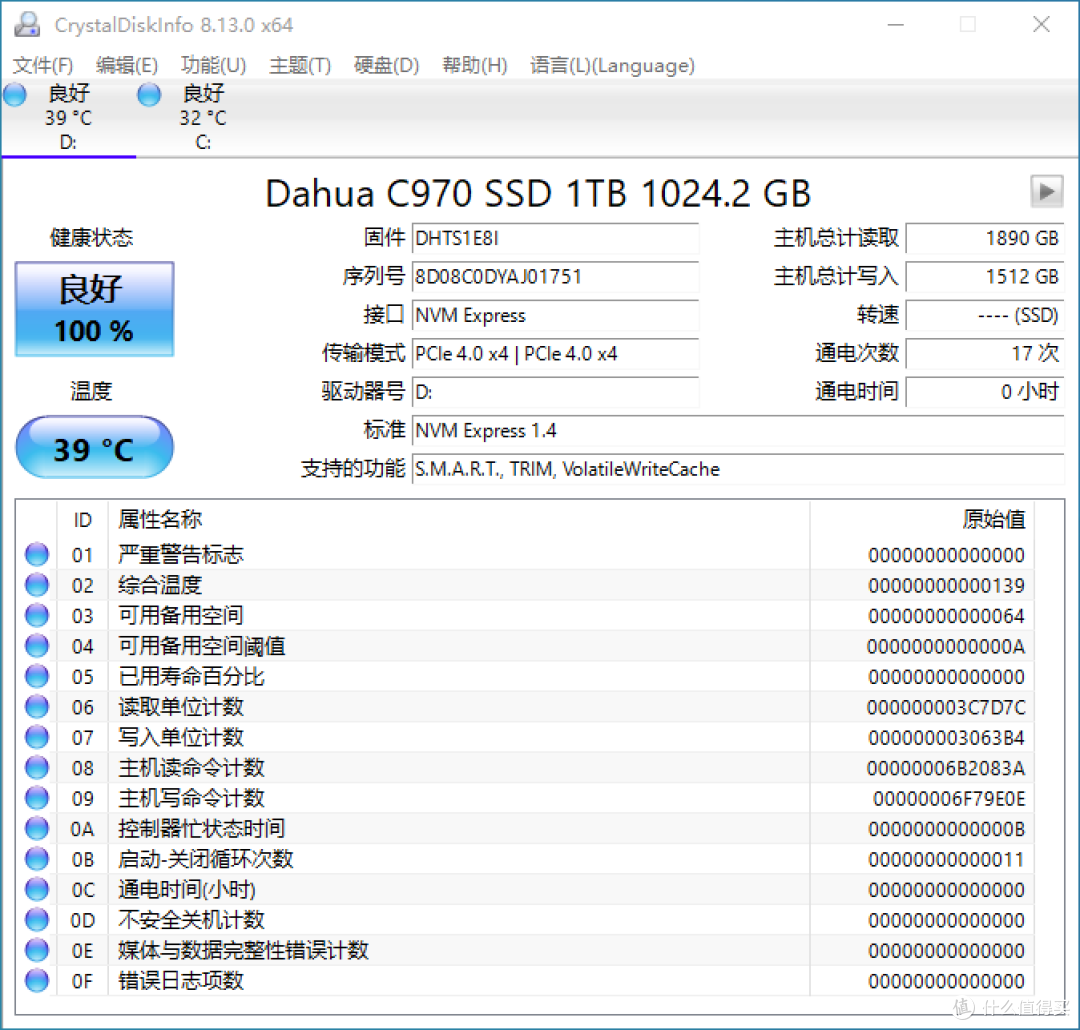Select the C: drive health indicator icon
This screenshot has width=1080, height=1030.
148,94
